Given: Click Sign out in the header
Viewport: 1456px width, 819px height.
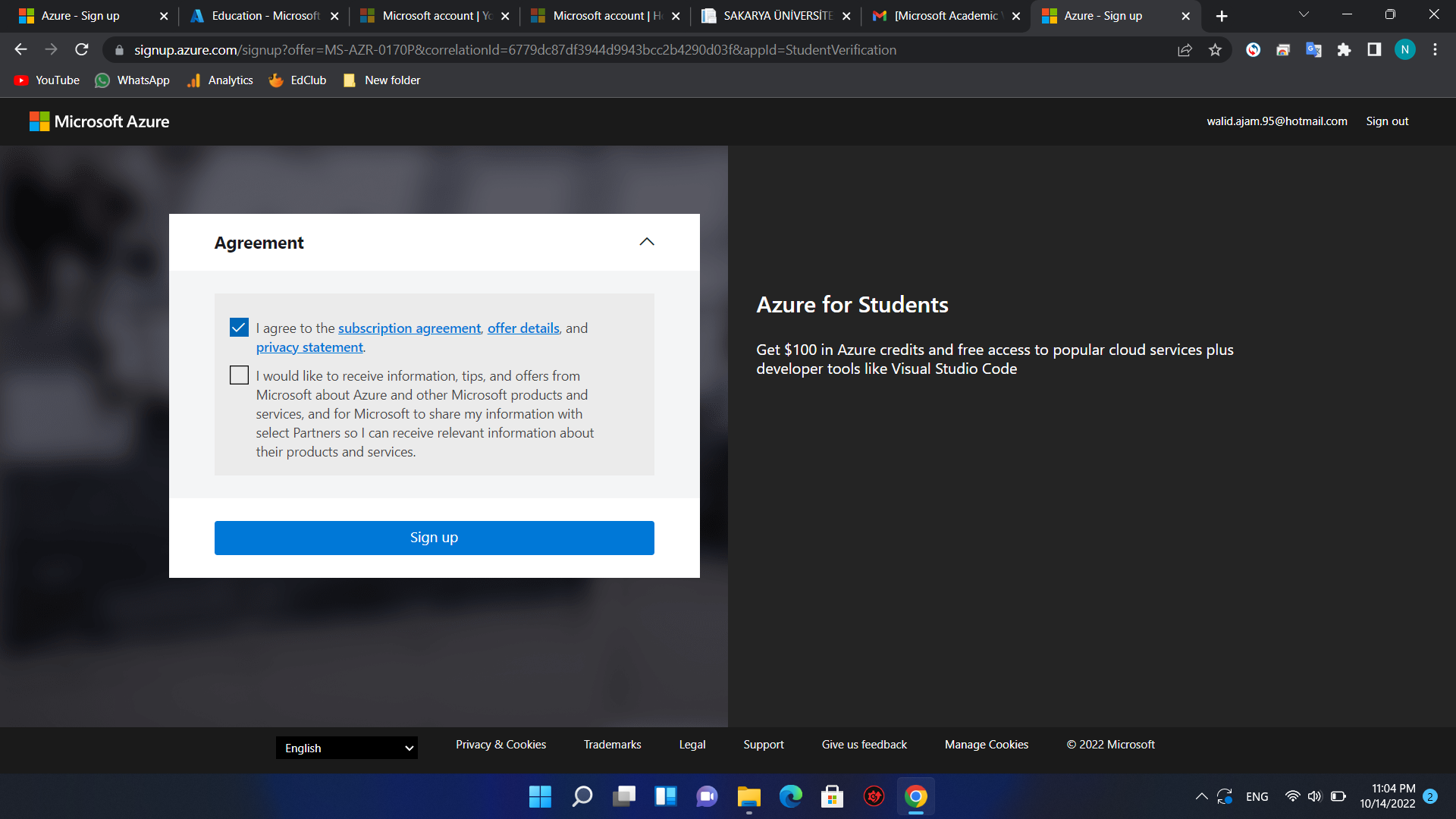Looking at the screenshot, I should click(1387, 121).
